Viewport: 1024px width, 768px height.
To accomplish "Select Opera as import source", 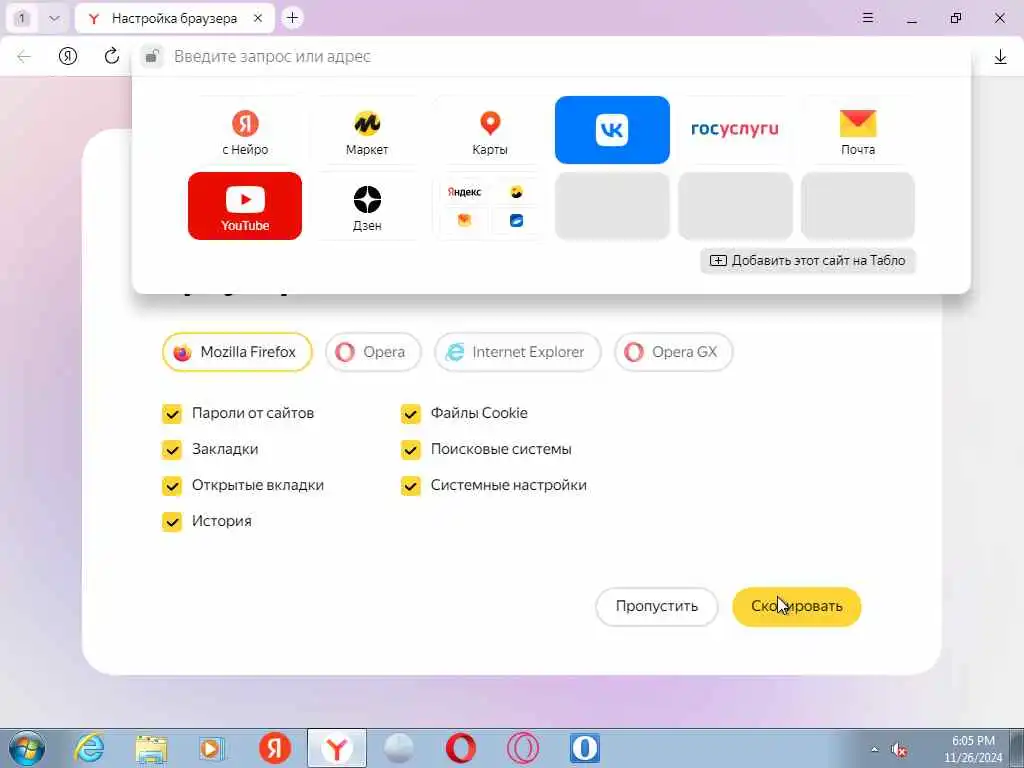I will tap(374, 352).
